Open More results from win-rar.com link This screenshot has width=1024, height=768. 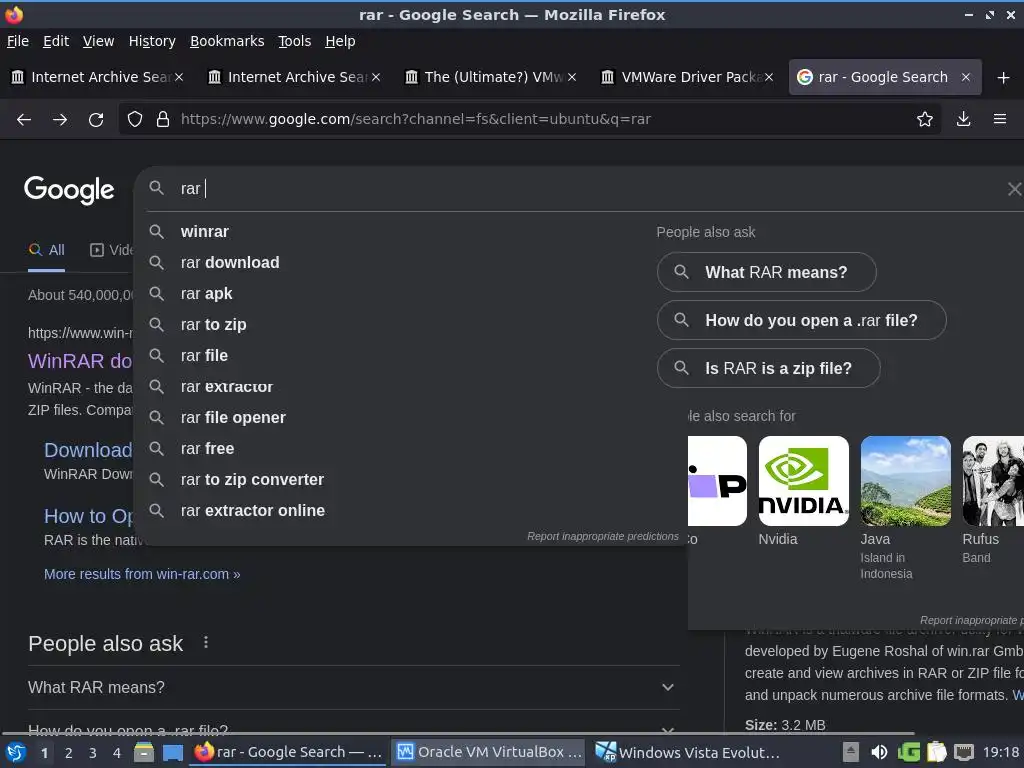142,574
